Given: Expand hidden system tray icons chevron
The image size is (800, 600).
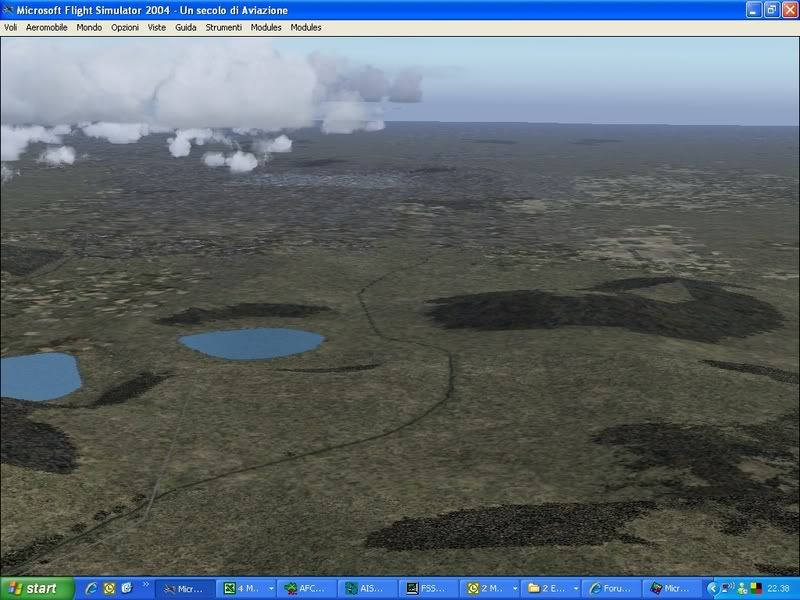Looking at the screenshot, I should pos(713,589).
